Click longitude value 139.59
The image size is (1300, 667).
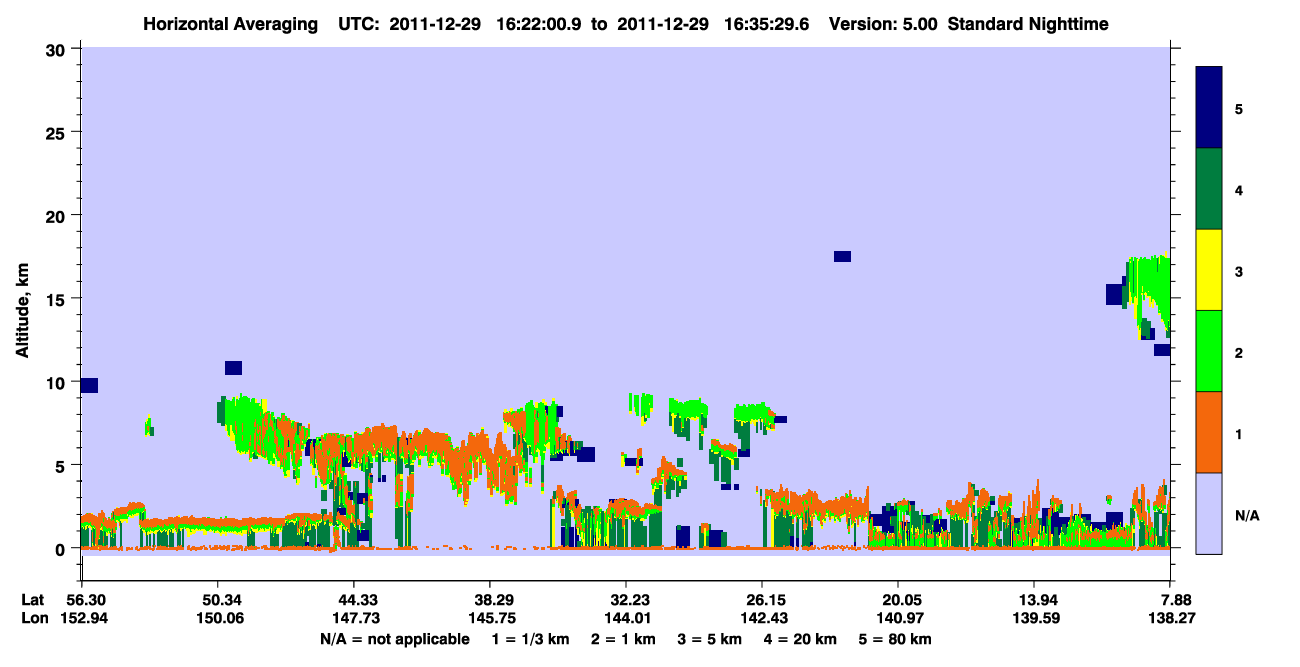tap(1034, 619)
